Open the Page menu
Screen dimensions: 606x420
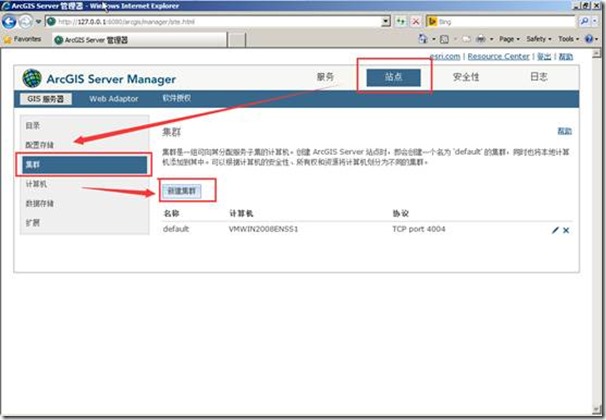tap(509, 39)
